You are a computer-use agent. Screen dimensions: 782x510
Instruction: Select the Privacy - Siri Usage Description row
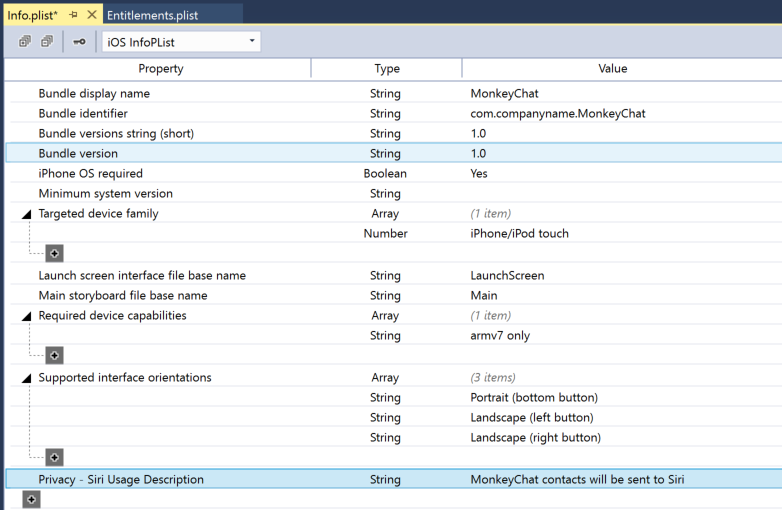[121, 480]
